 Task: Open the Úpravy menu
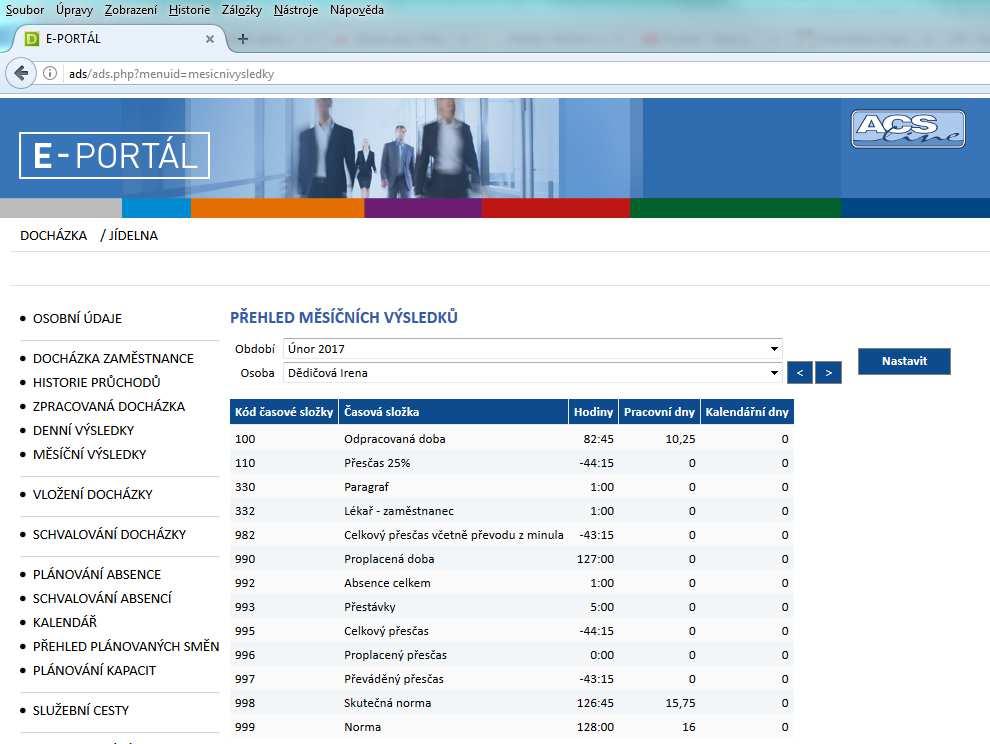[75, 10]
